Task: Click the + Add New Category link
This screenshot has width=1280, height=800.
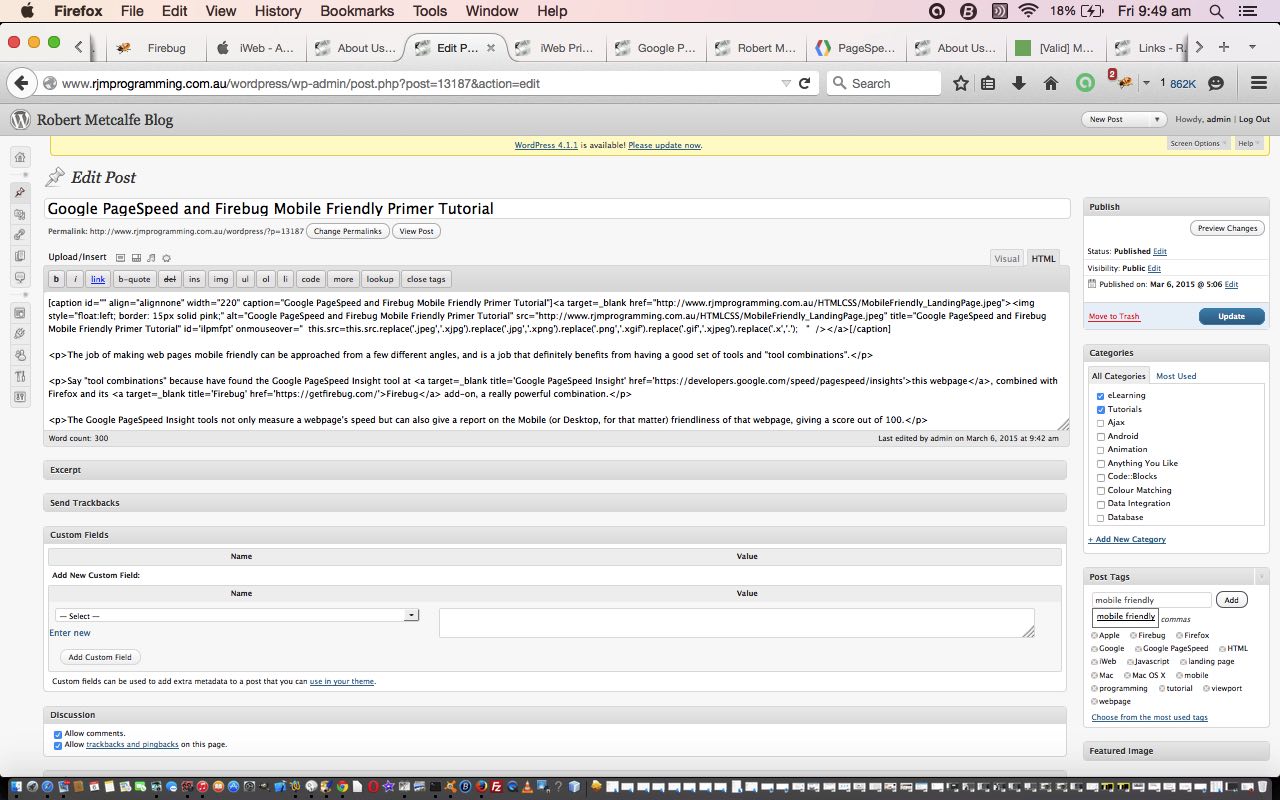Action: (x=1127, y=539)
